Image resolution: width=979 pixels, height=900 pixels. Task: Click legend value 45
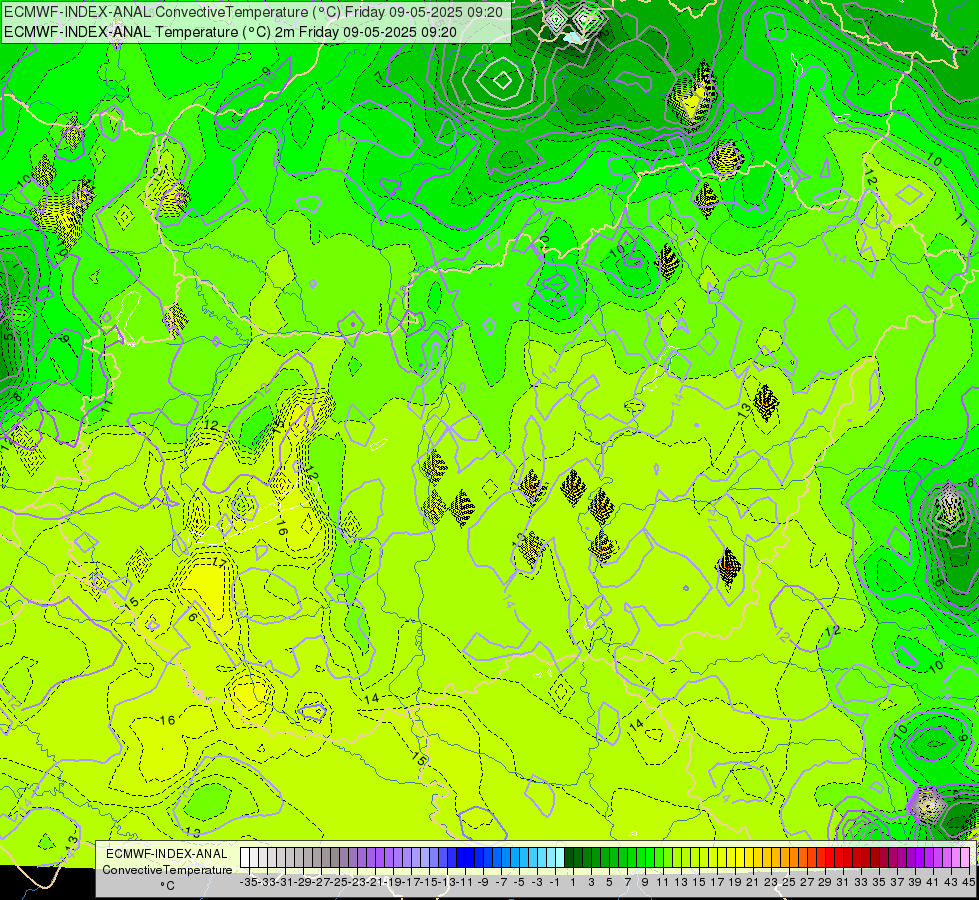coord(968,882)
